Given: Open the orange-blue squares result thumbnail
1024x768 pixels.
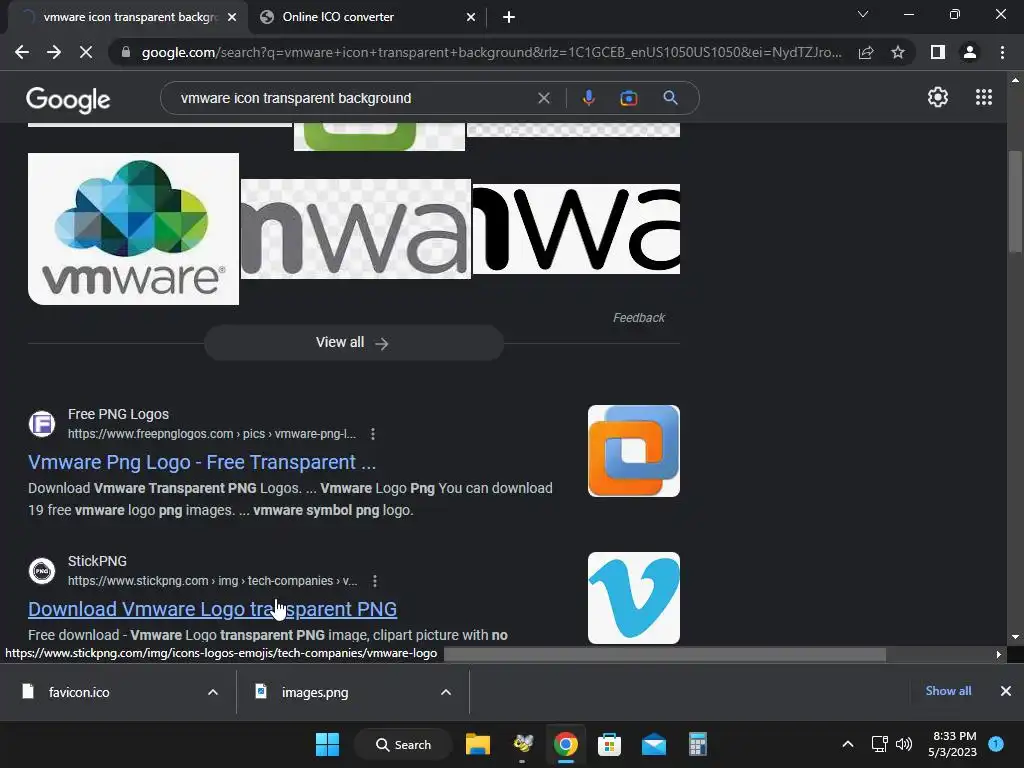Looking at the screenshot, I should 633,451.
